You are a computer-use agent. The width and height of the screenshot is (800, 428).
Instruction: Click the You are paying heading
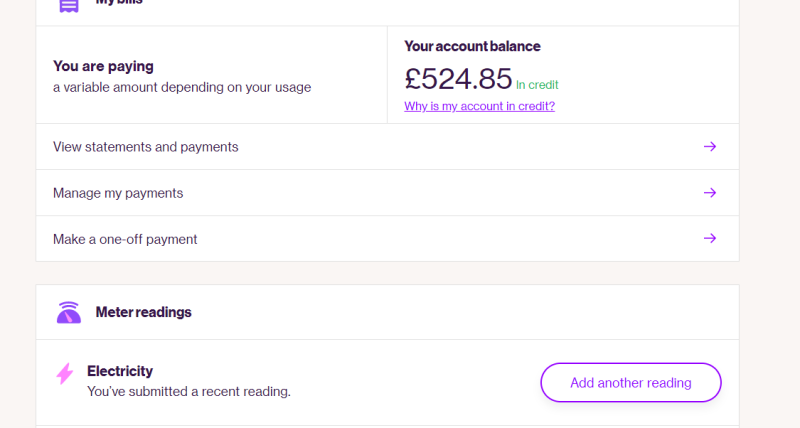[x=103, y=66]
